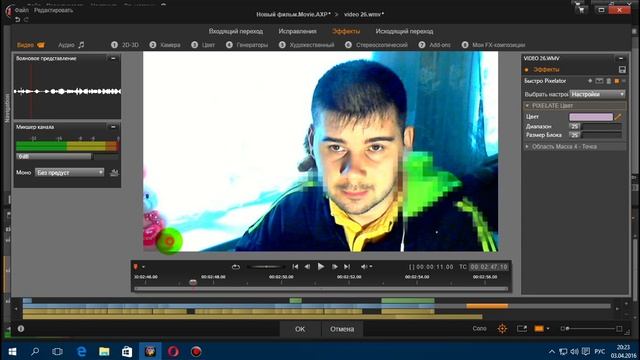
Task: Click the clip duration timecode 00:00:11.00
Action: pos(434,267)
